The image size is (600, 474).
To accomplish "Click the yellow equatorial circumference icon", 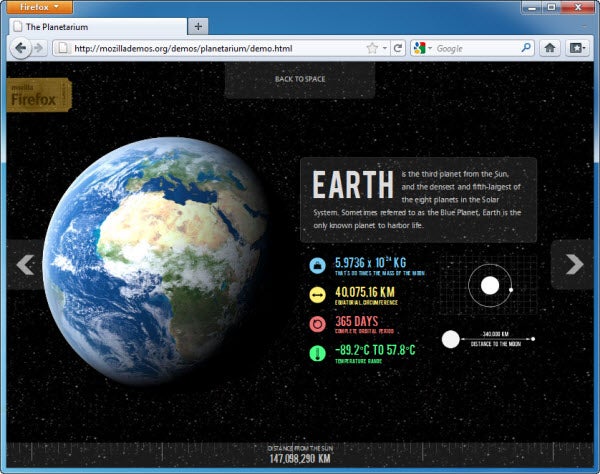I will point(317,295).
